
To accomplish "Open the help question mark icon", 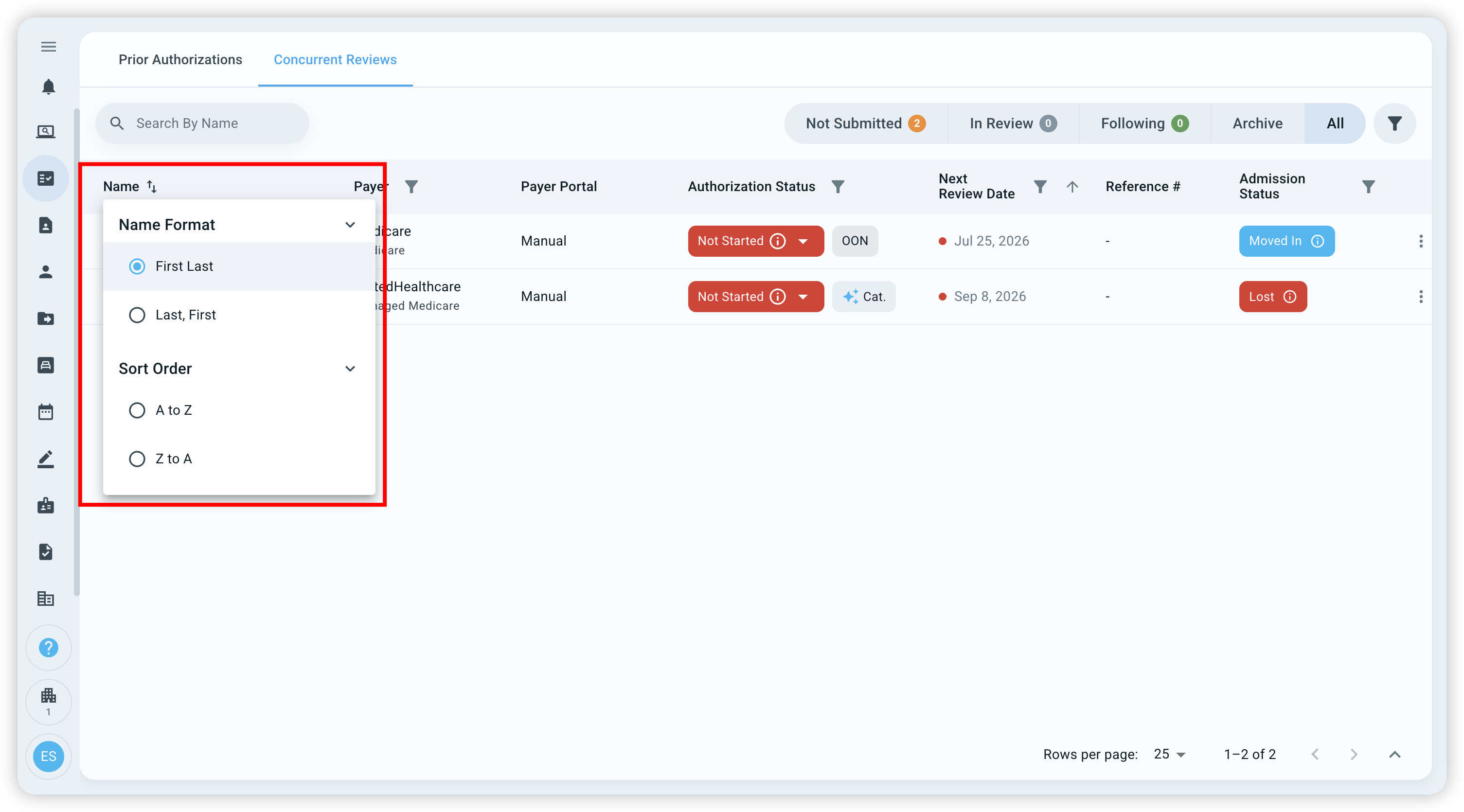I will (x=48, y=648).
